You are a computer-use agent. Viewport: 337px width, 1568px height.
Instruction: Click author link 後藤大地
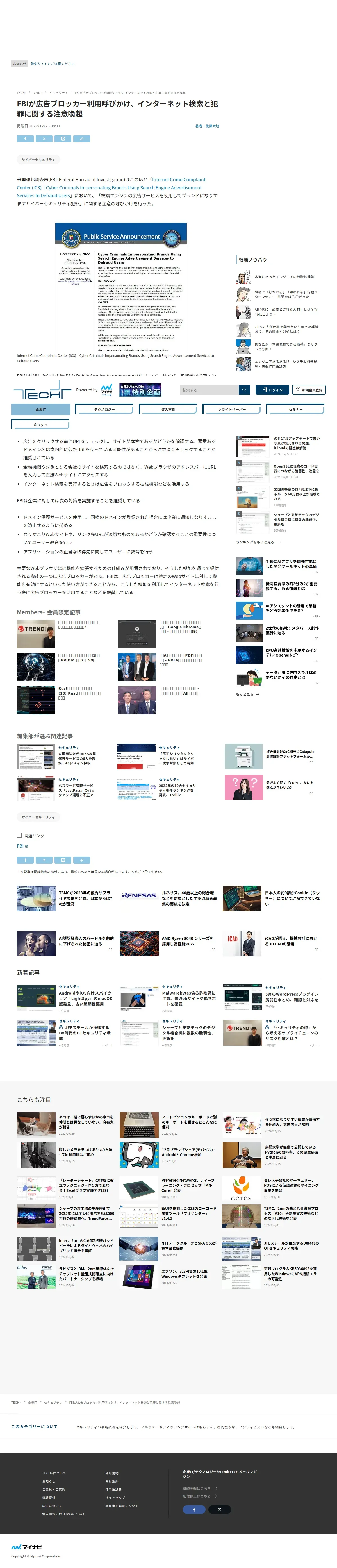(x=212, y=126)
